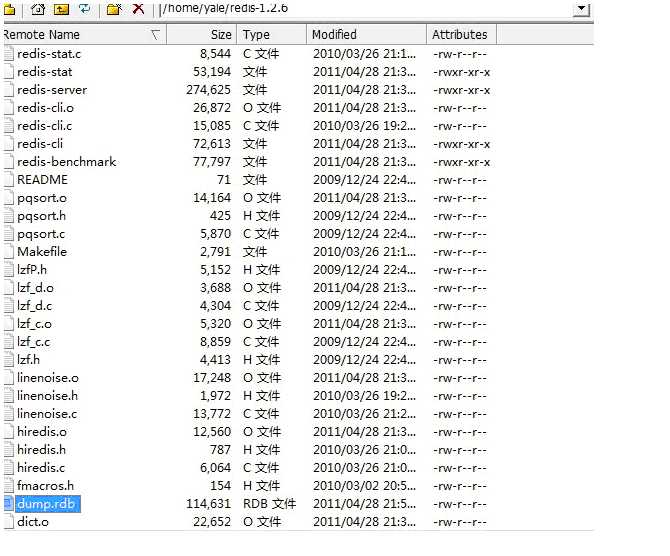Select the pqsort.c file name

point(41,234)
